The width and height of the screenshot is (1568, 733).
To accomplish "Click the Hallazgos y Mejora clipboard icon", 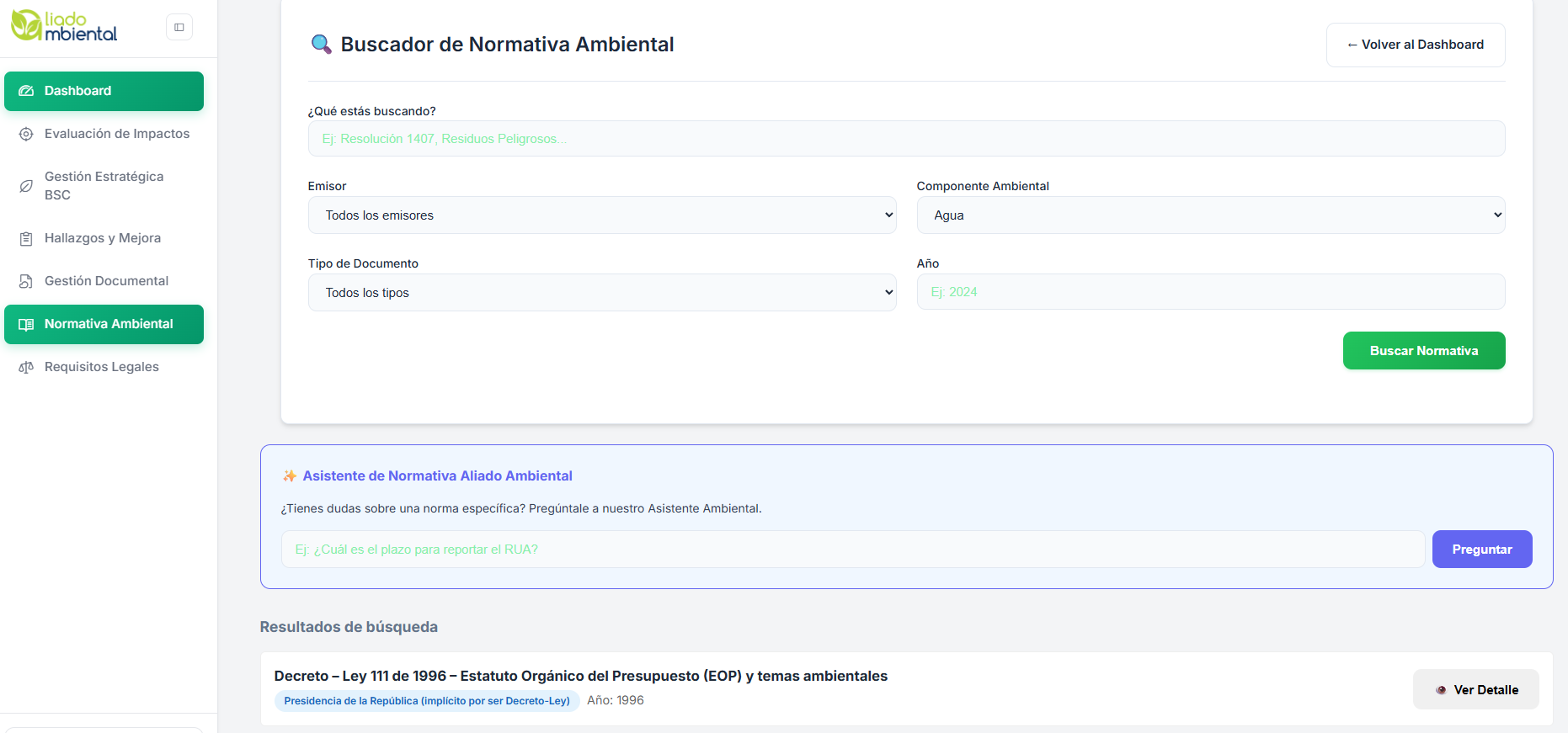I will point(26,239).
